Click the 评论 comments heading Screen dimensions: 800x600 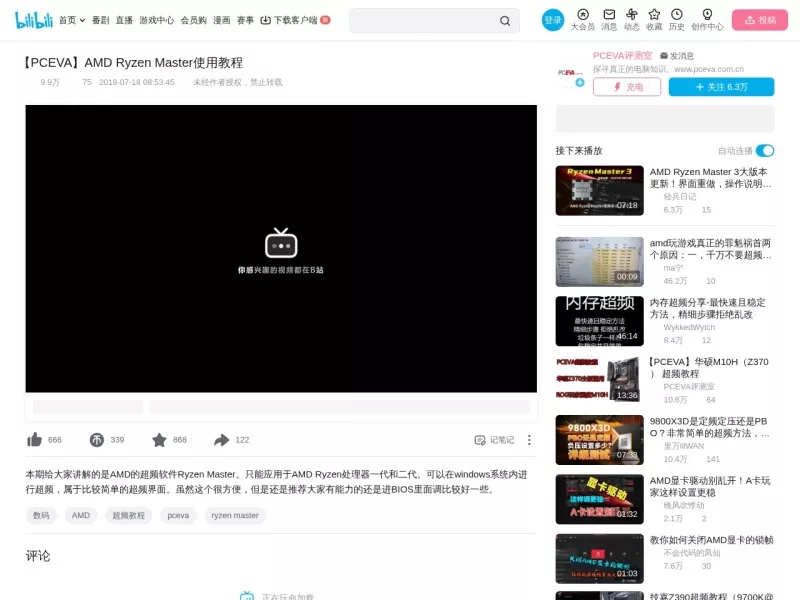(38, 556)
